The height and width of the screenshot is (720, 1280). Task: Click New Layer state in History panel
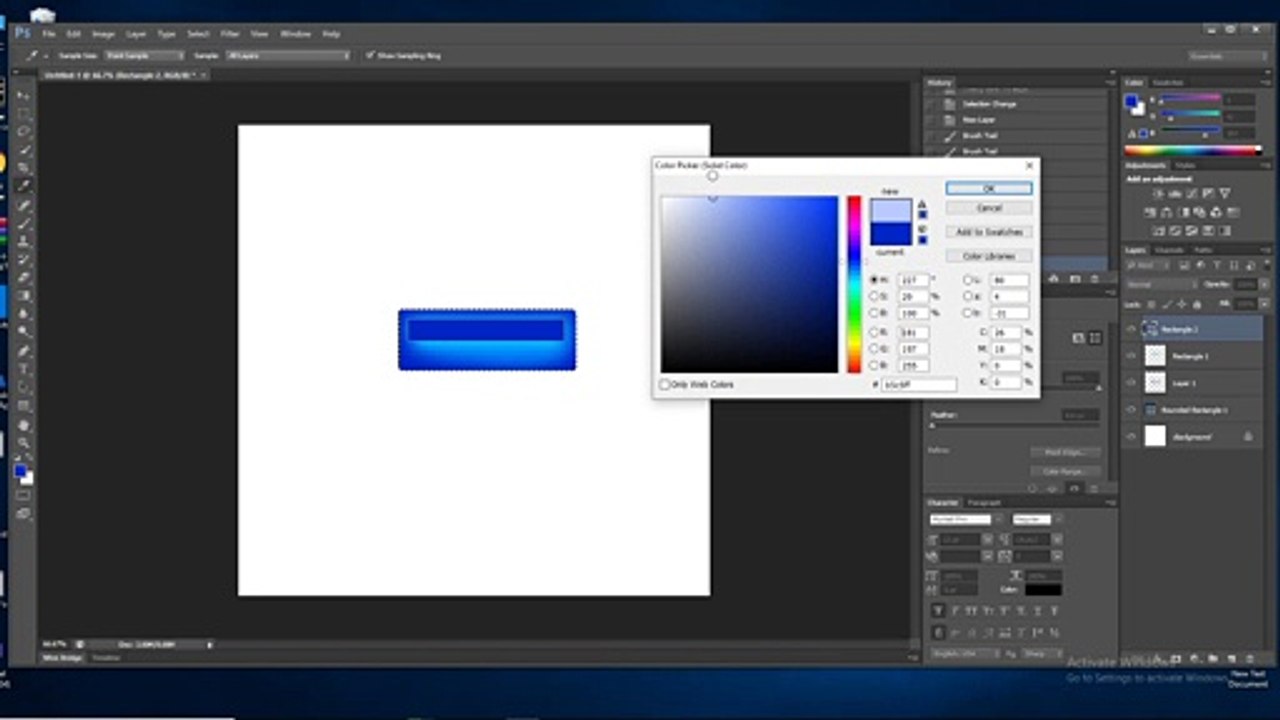tap(979, 120)
